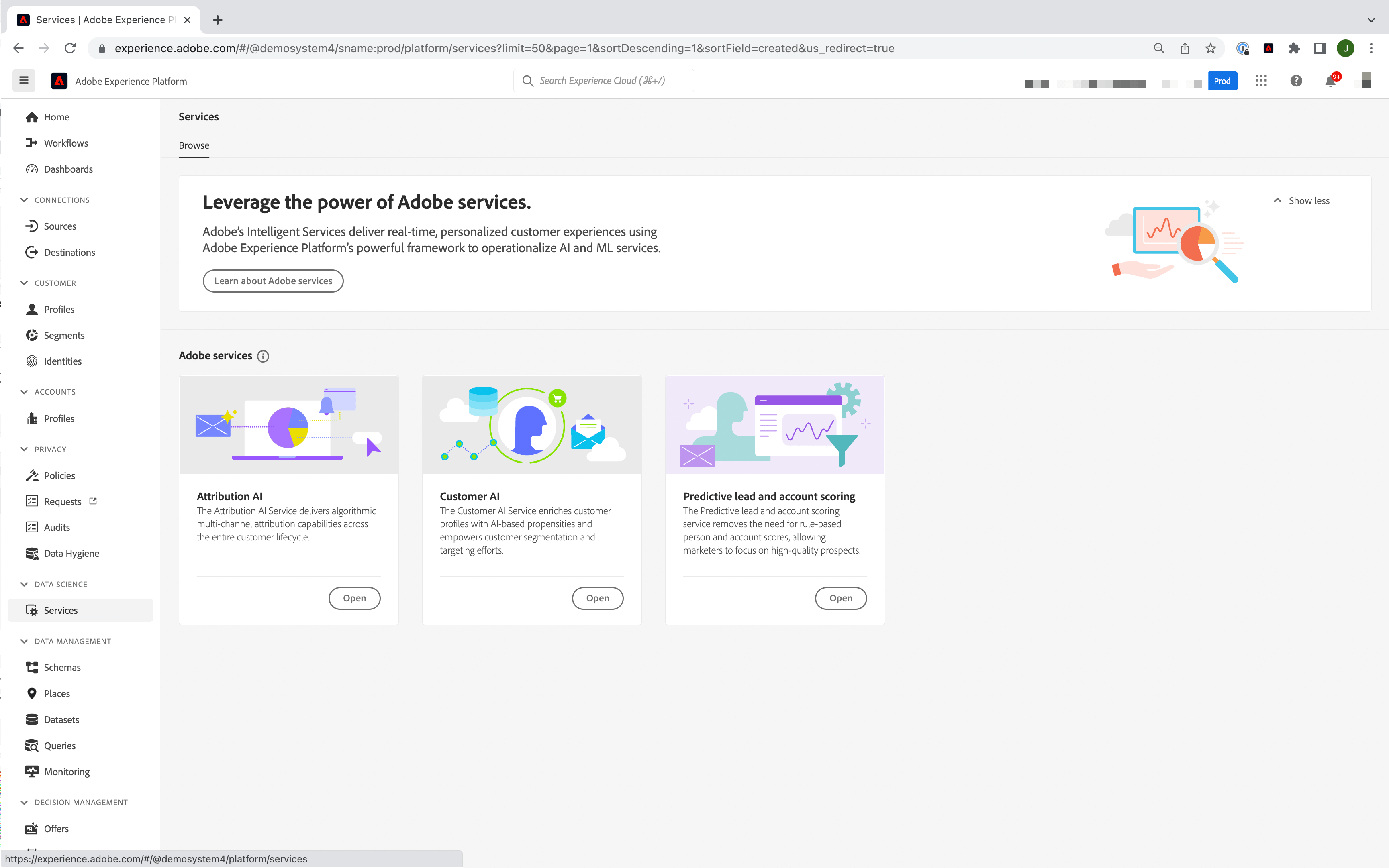Click Learn about Adobe services button
Screen dimensions: 1389x868
coord(273,280)
